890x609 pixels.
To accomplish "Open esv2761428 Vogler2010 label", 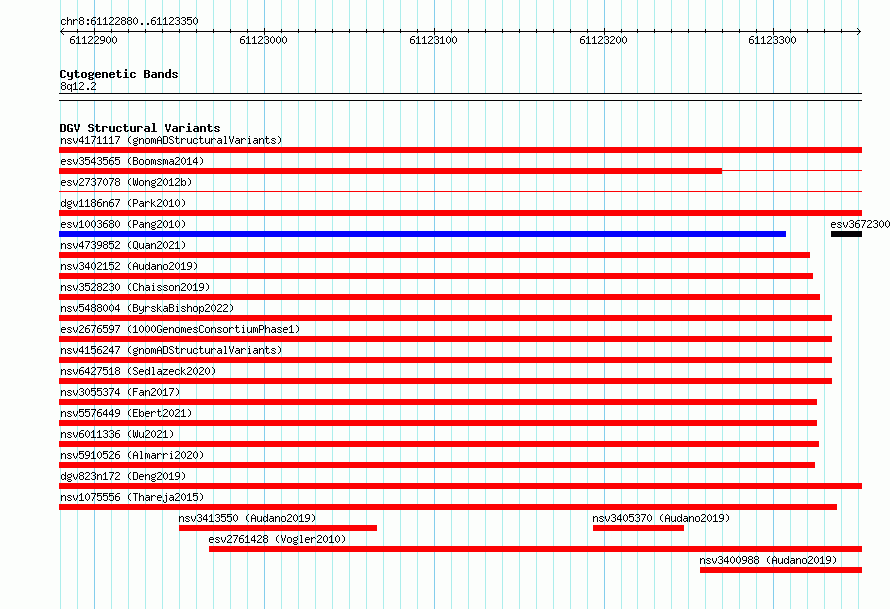I will click(277, 539).
